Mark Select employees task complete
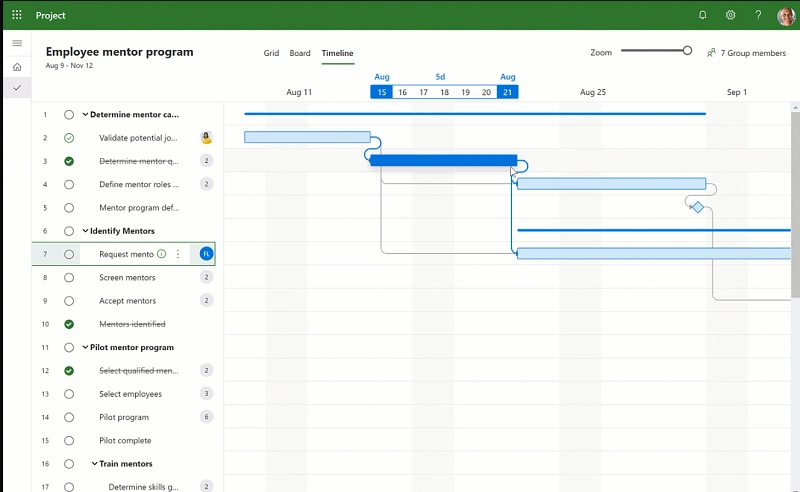Image resolution: width=800 pixels, height=492 pixels. 69,394
